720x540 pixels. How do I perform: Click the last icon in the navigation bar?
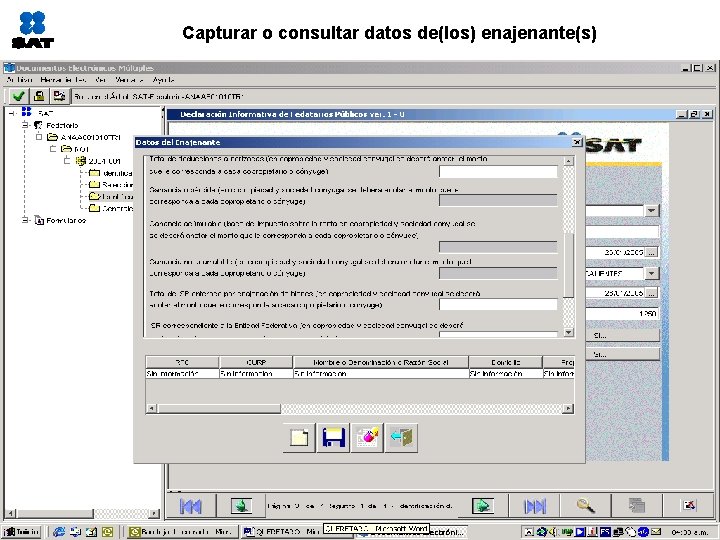pyautogui.click(x=689, y=506)
